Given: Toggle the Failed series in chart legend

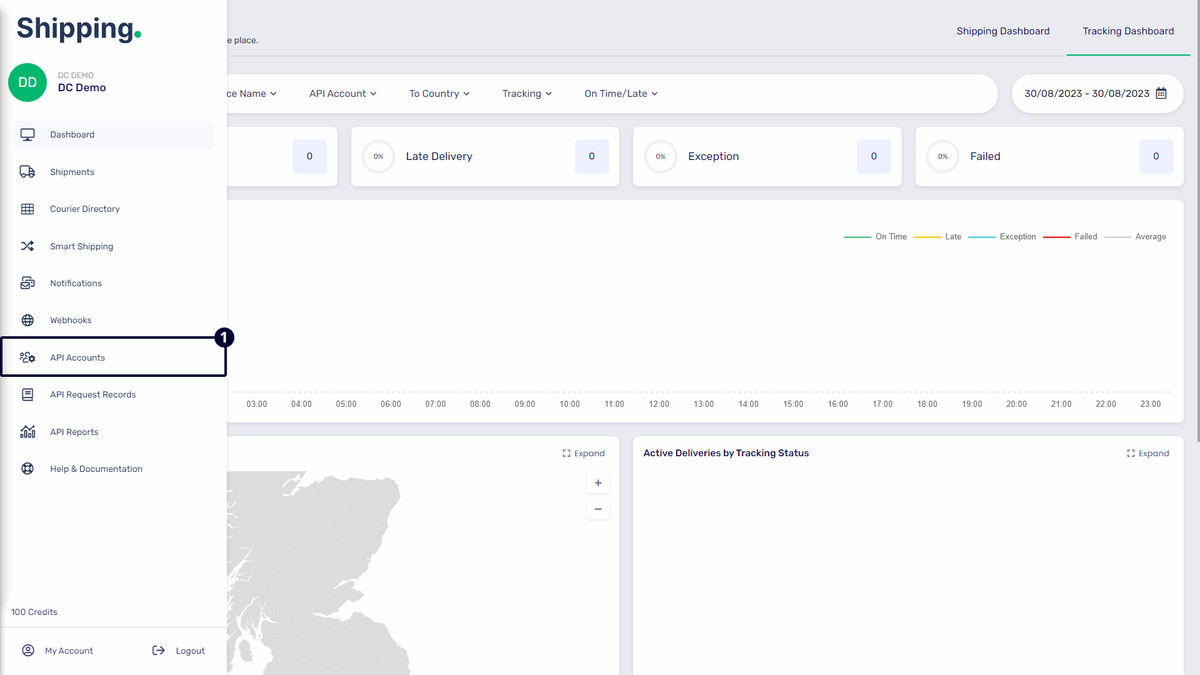Looking at the screenshot, I should click(x=1071, y=237).
